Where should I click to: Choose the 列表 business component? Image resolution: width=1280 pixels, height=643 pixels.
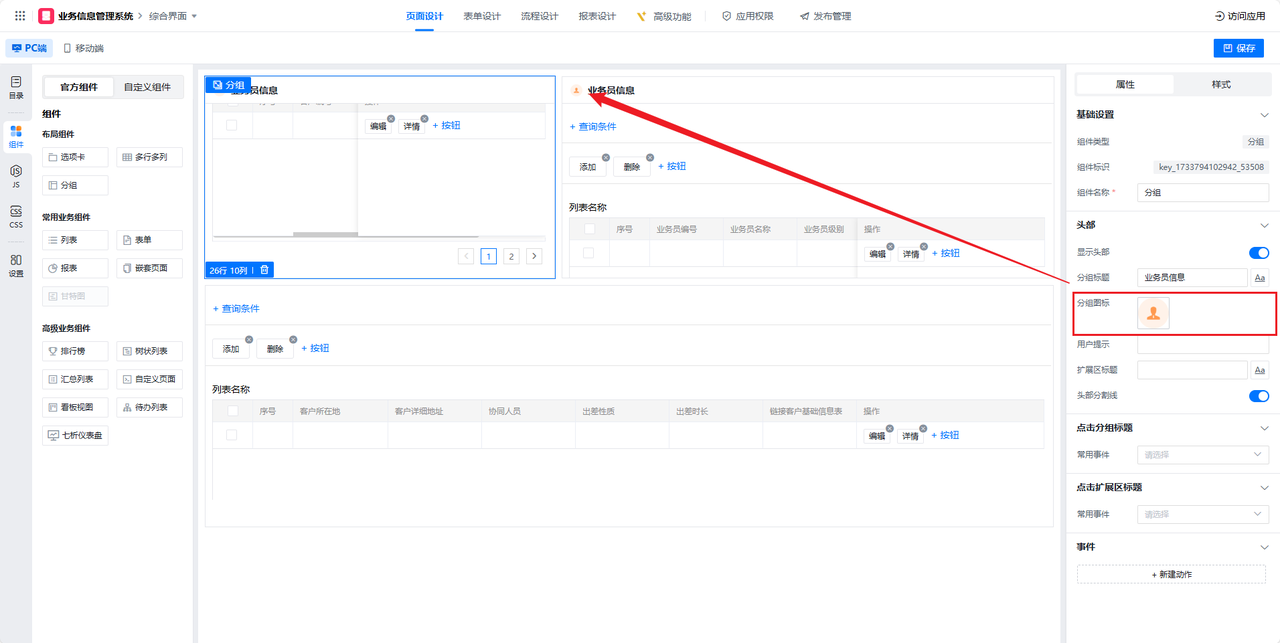pos(75,240)
